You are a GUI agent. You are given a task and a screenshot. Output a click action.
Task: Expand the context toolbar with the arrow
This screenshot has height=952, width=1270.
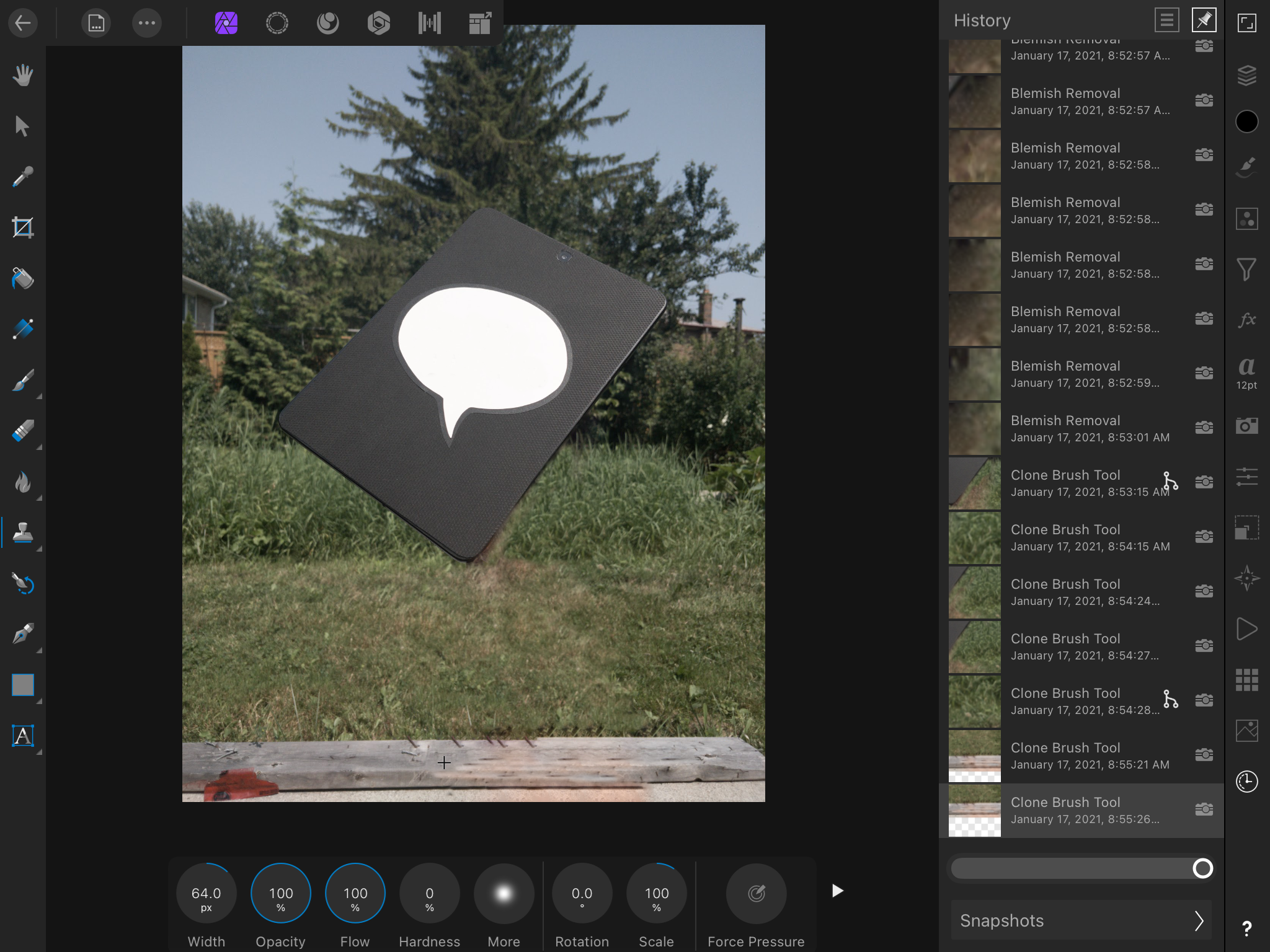(x=837, y=891)
